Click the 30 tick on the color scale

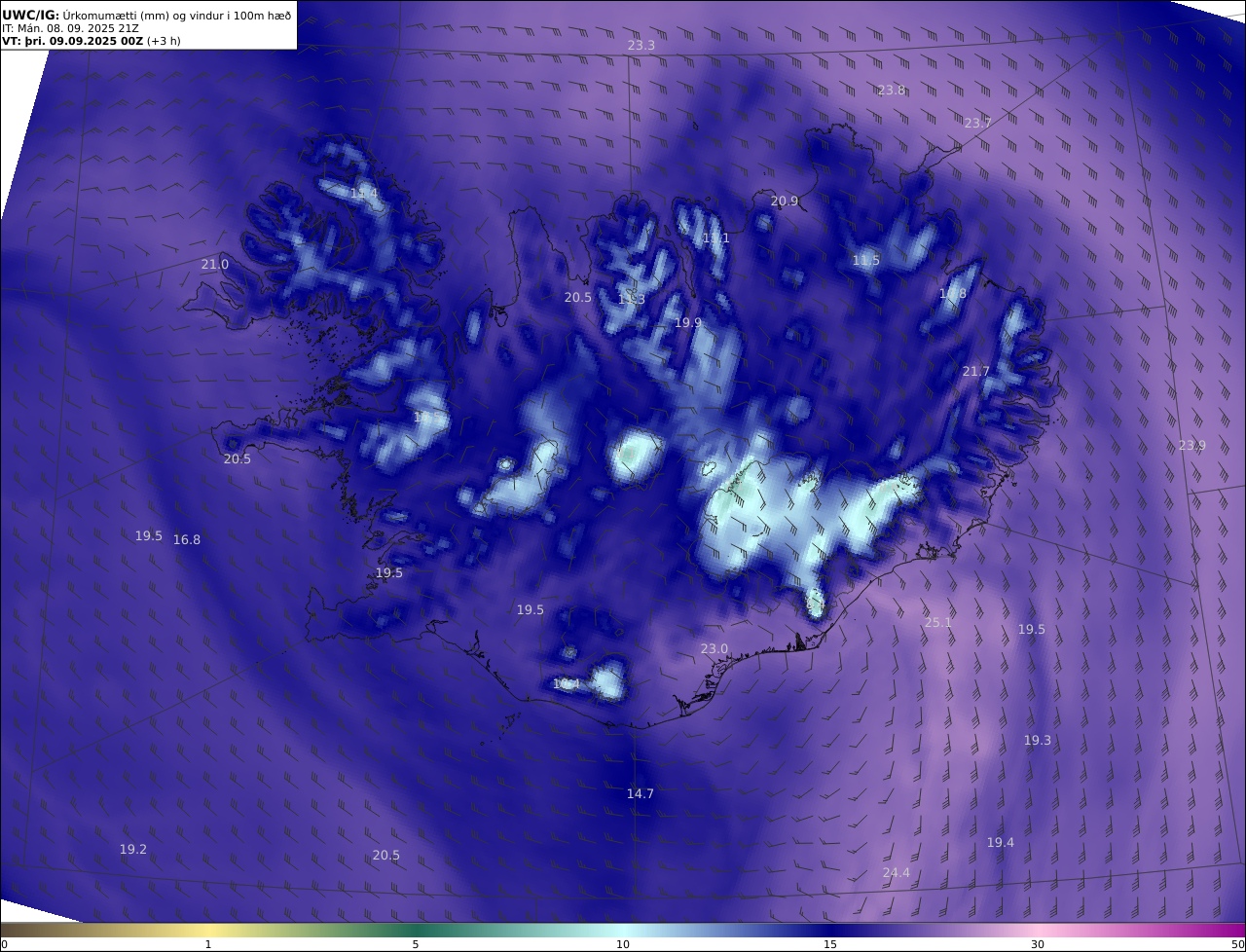click(1038, 944)
